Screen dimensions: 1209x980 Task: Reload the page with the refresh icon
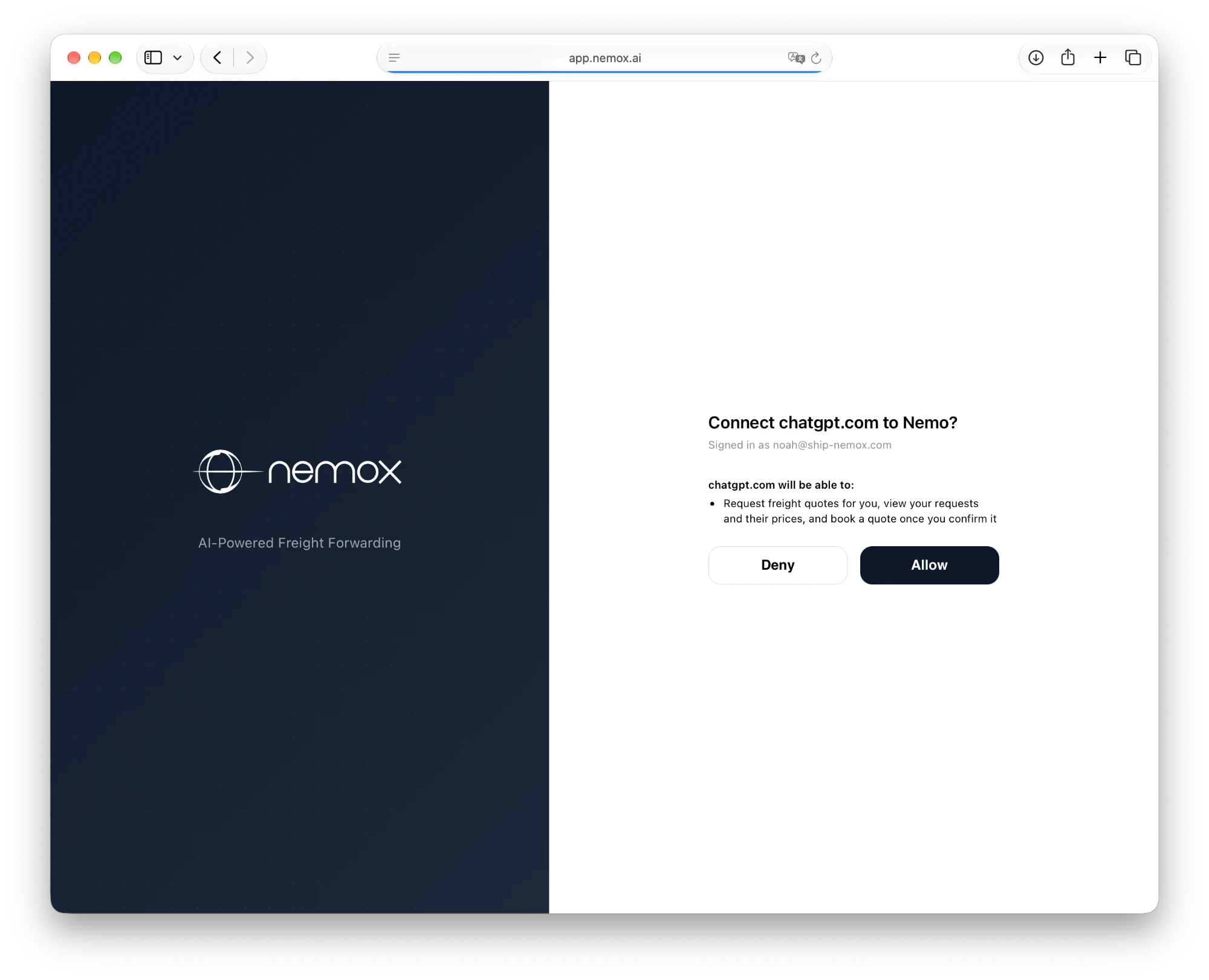(x=816, y=58)
